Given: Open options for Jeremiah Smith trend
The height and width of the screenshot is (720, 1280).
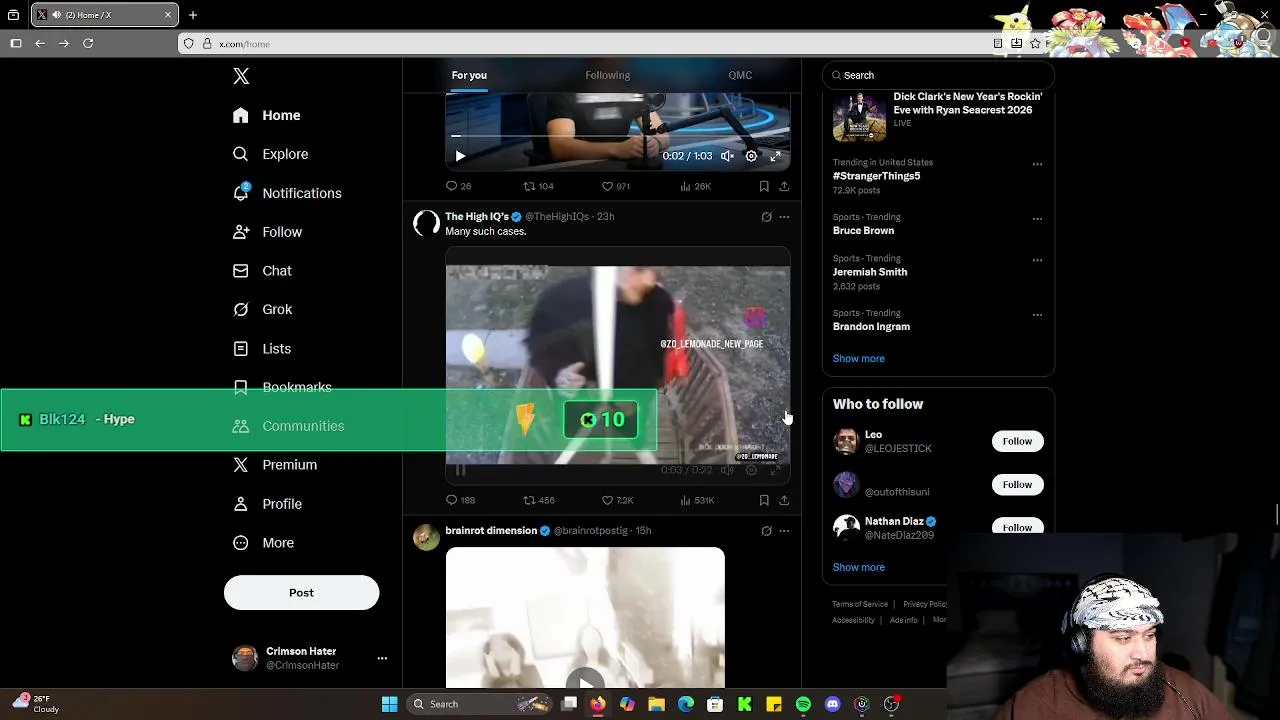Looking at the screenshot, I should pos(1037,260).
